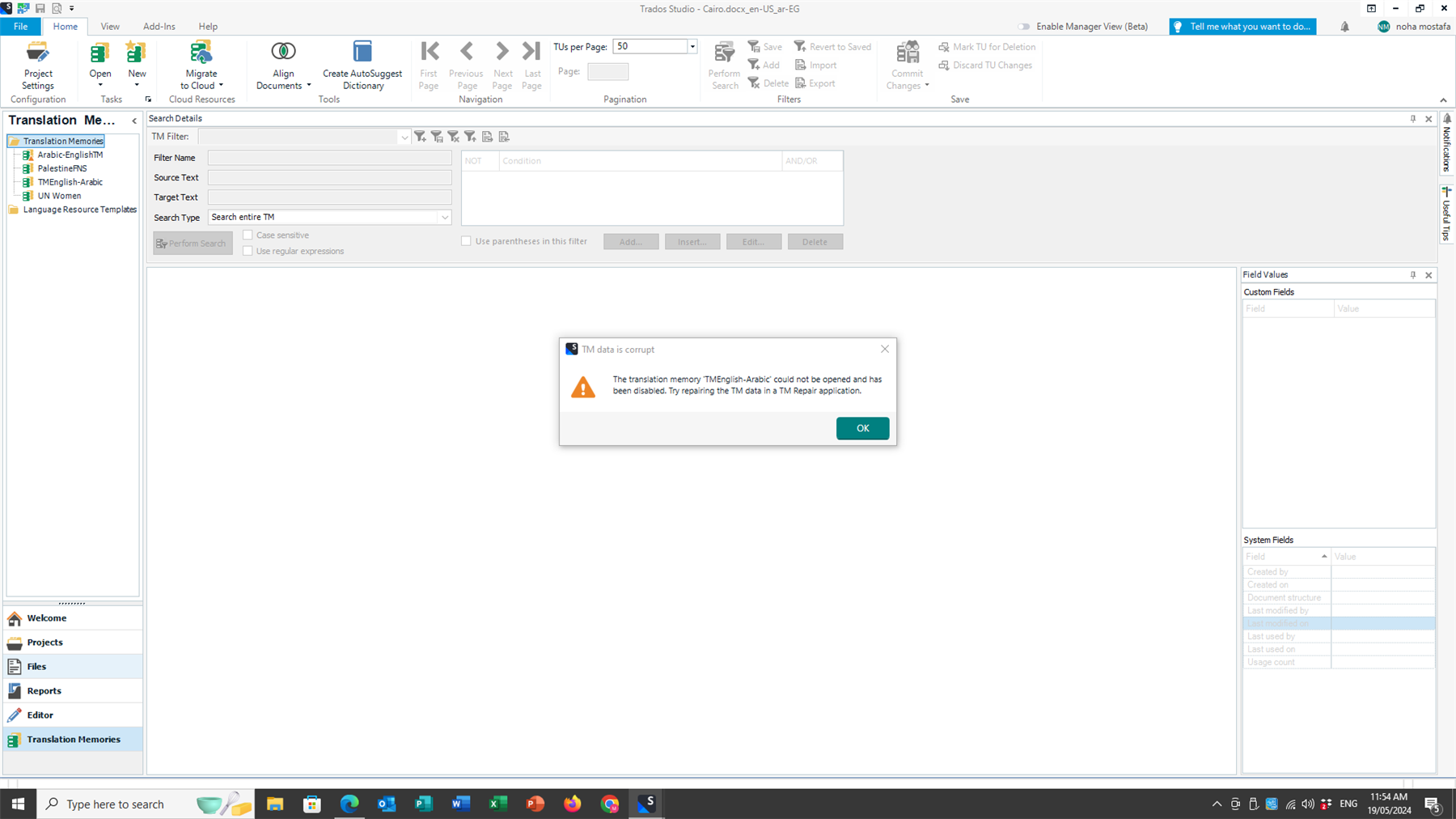
Task: Switch to the Home ribbon tab
Action: pyautogui.click(x=66, y=27)
